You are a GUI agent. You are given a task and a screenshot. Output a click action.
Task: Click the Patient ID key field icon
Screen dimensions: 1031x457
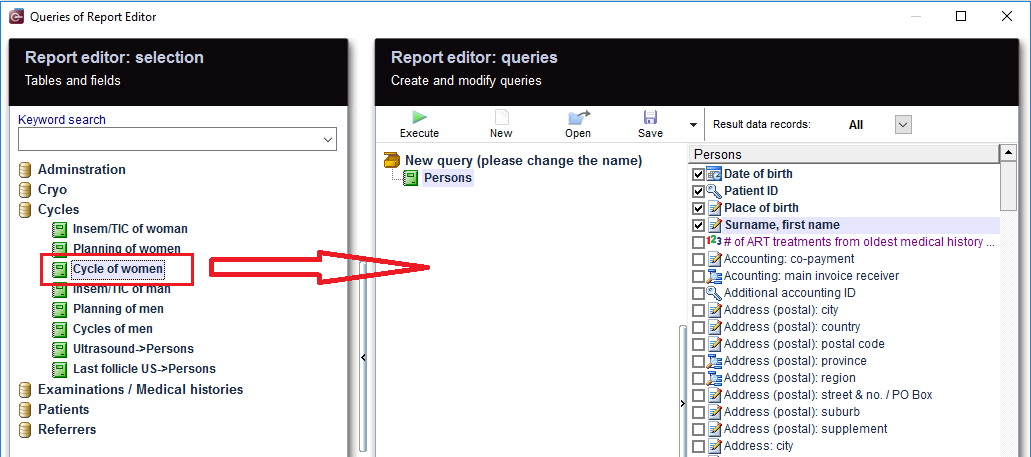click(714, 191)
